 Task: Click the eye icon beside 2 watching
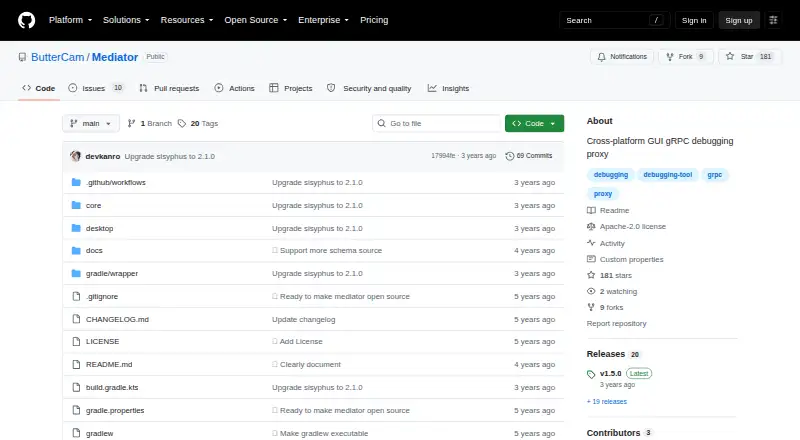tap(591, 291)
